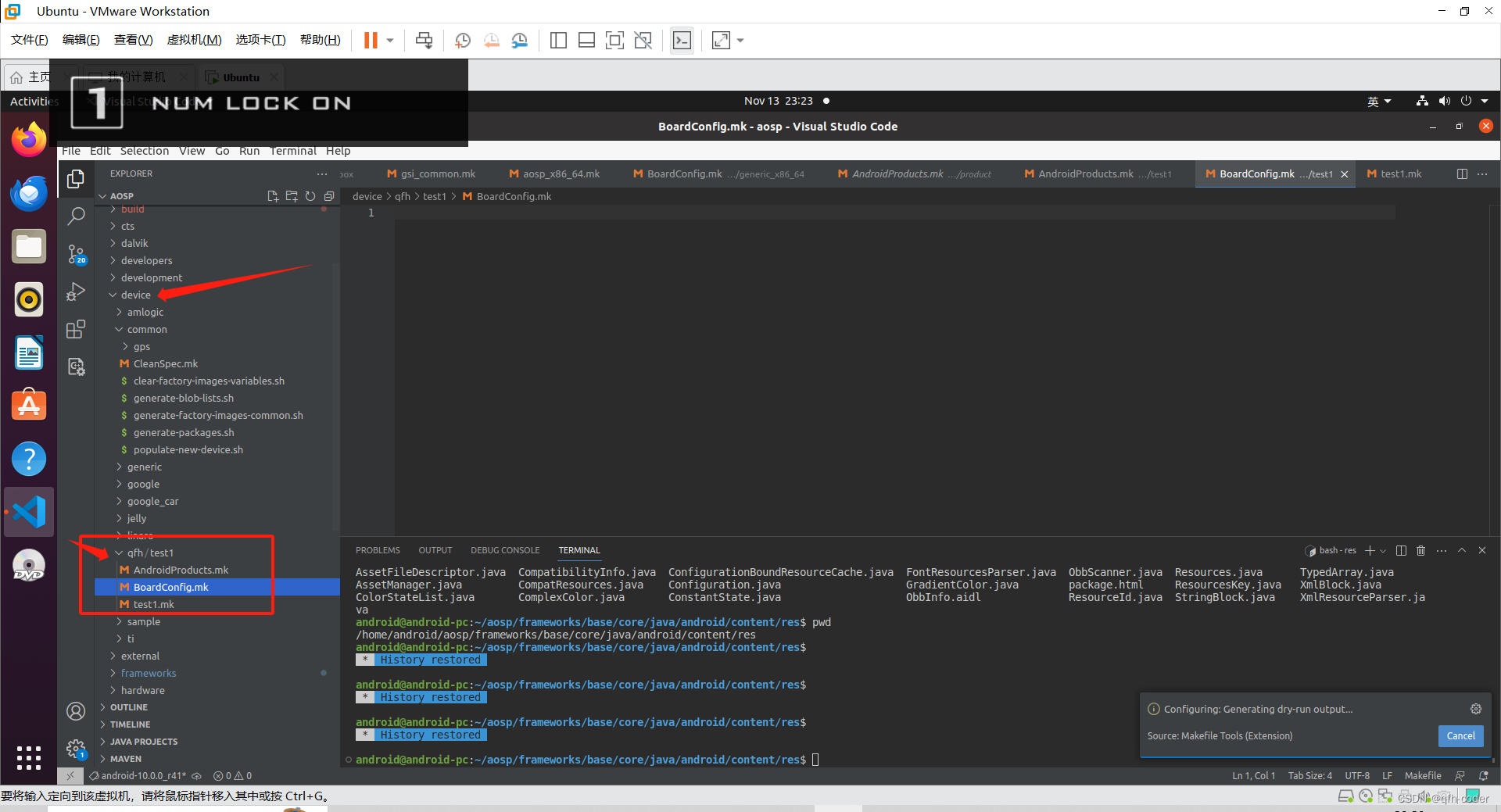Switch to test1.mk editor tab
The image size is (1501, 812).
pyautogui.click(x=1395, y=173)
